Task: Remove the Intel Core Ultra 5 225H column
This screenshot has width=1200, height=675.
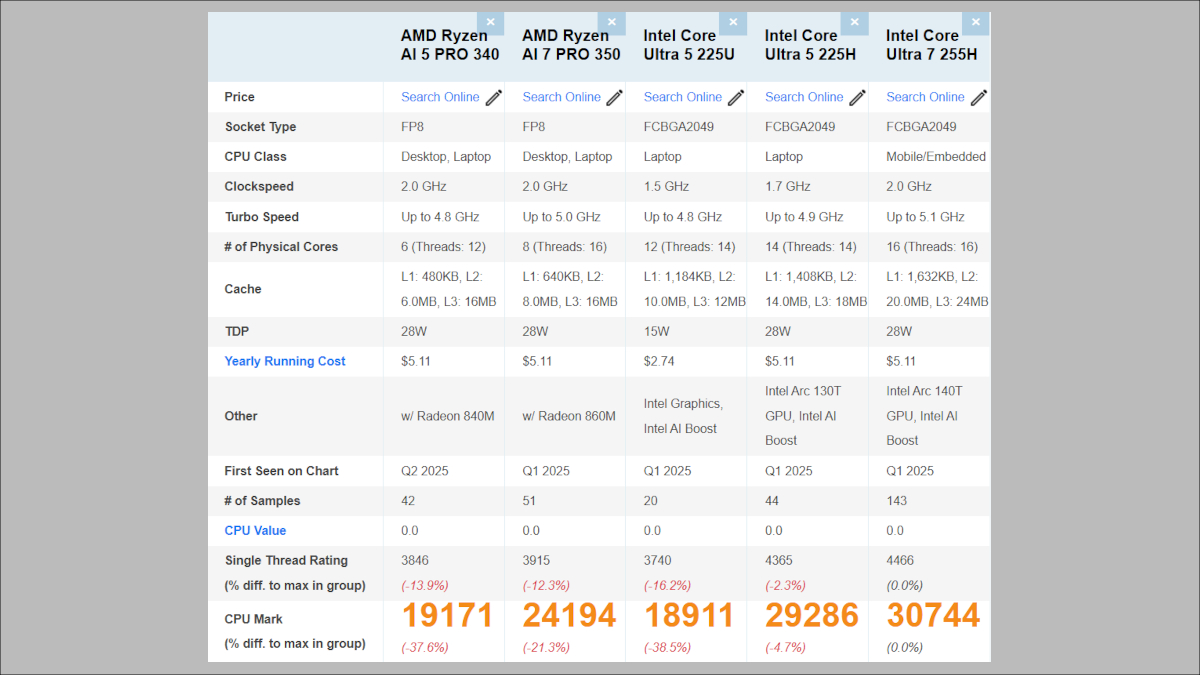Action: coord(854,22)
